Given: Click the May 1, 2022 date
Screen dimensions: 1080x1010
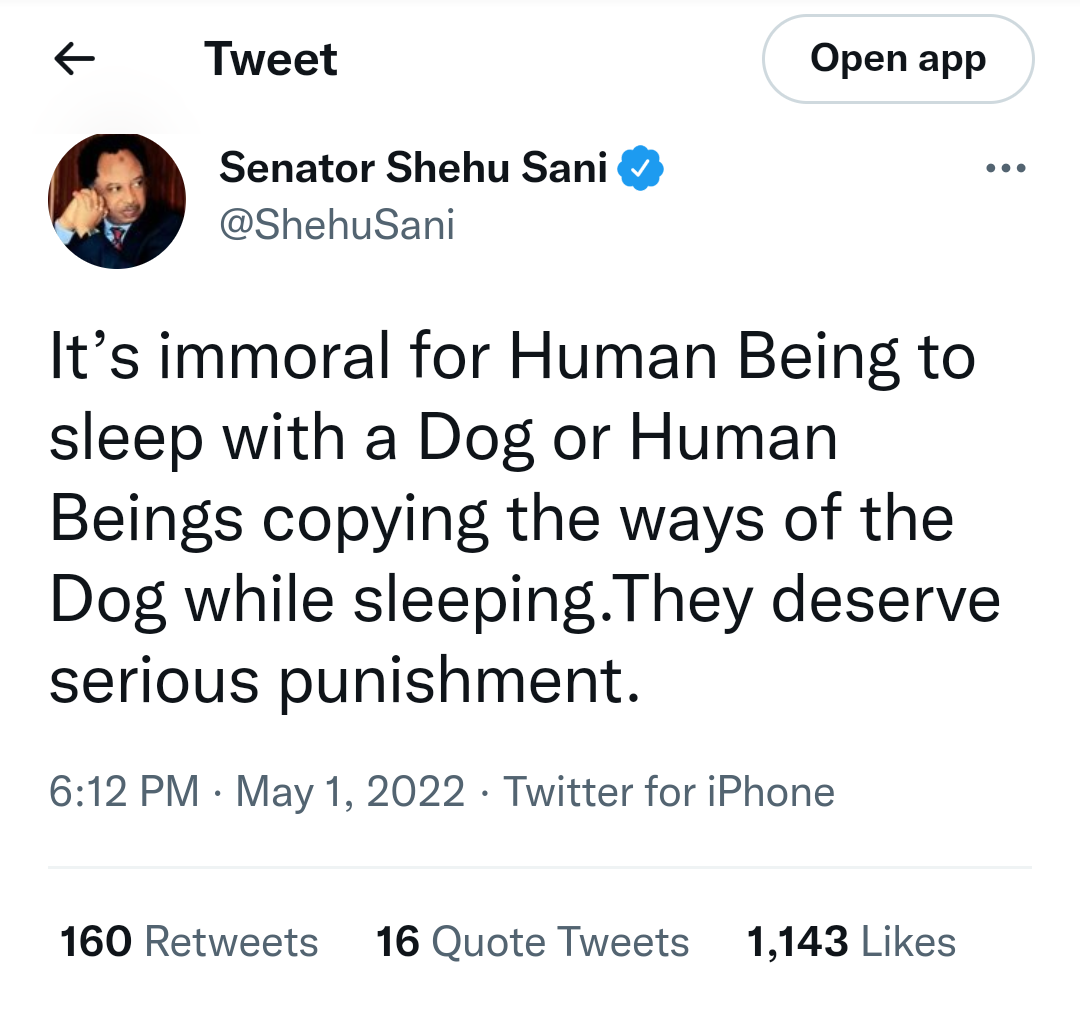Looking at the screenshot, I should click(x=351, y=791).
